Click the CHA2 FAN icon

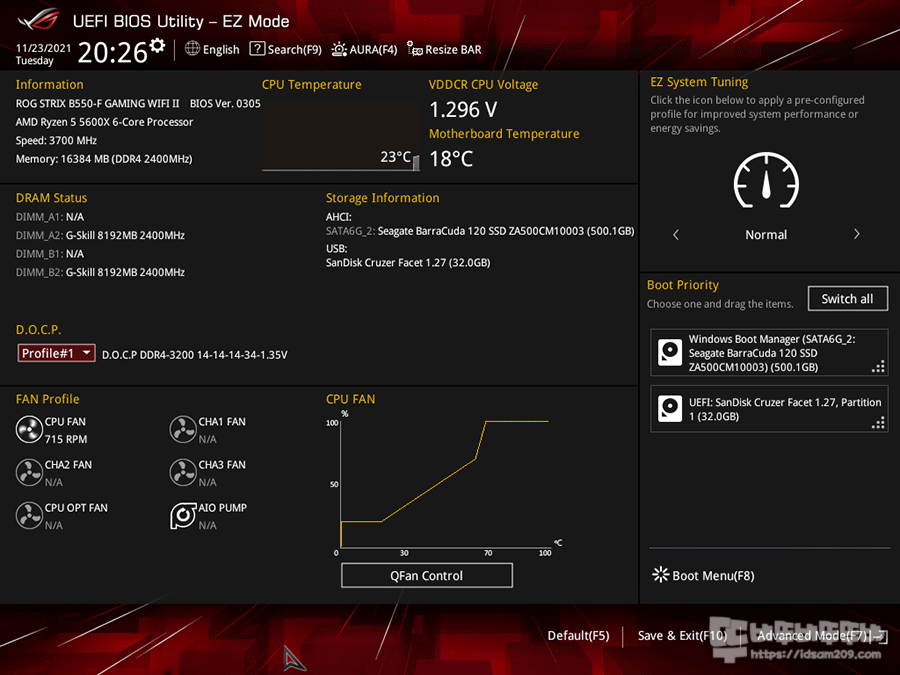pyautogui.click(x=29, y=472)
